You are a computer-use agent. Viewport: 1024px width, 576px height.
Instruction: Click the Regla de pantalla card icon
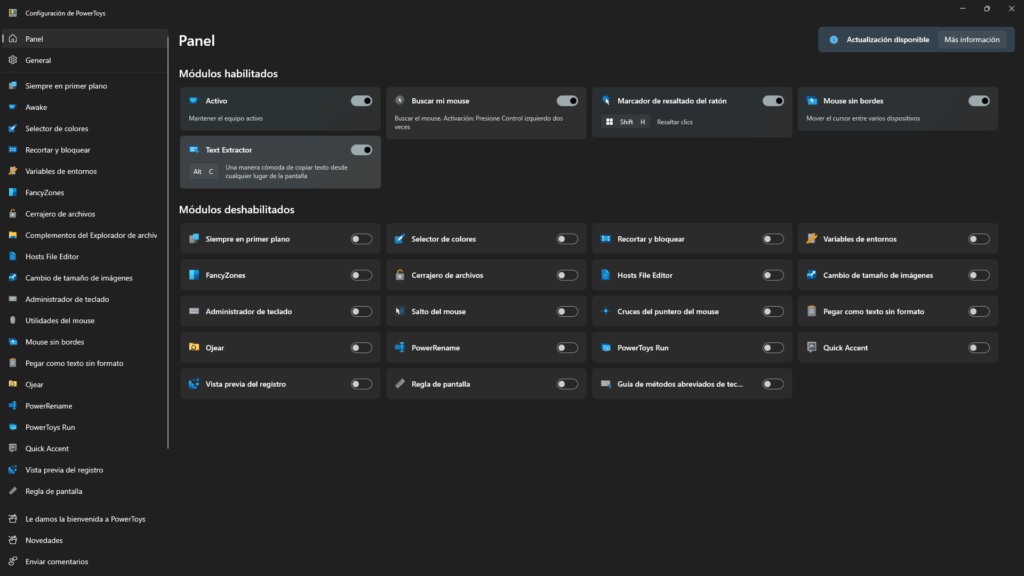(400, 384)
